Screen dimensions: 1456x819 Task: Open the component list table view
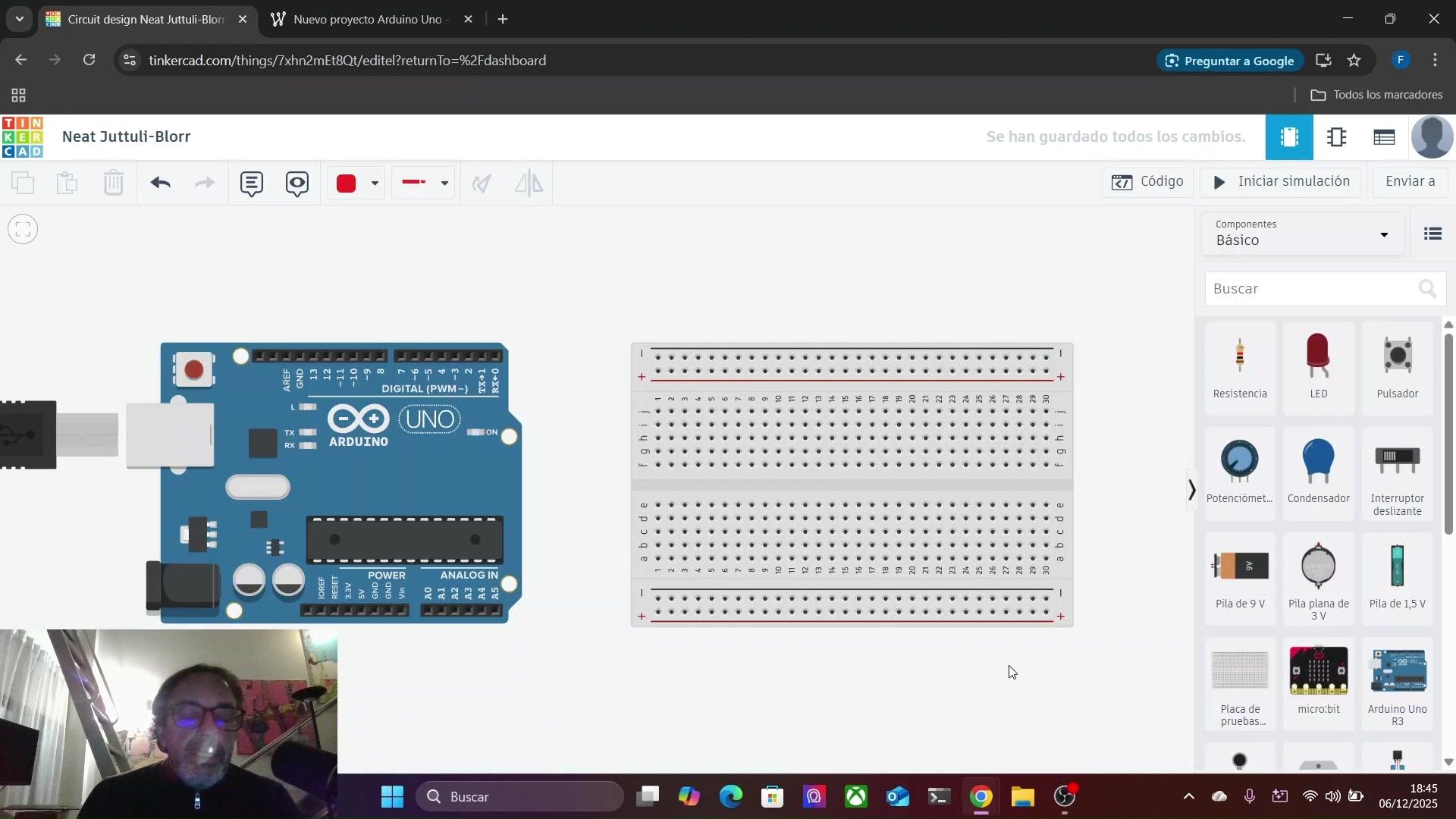pyautogui.click(x=1384, y=137)
